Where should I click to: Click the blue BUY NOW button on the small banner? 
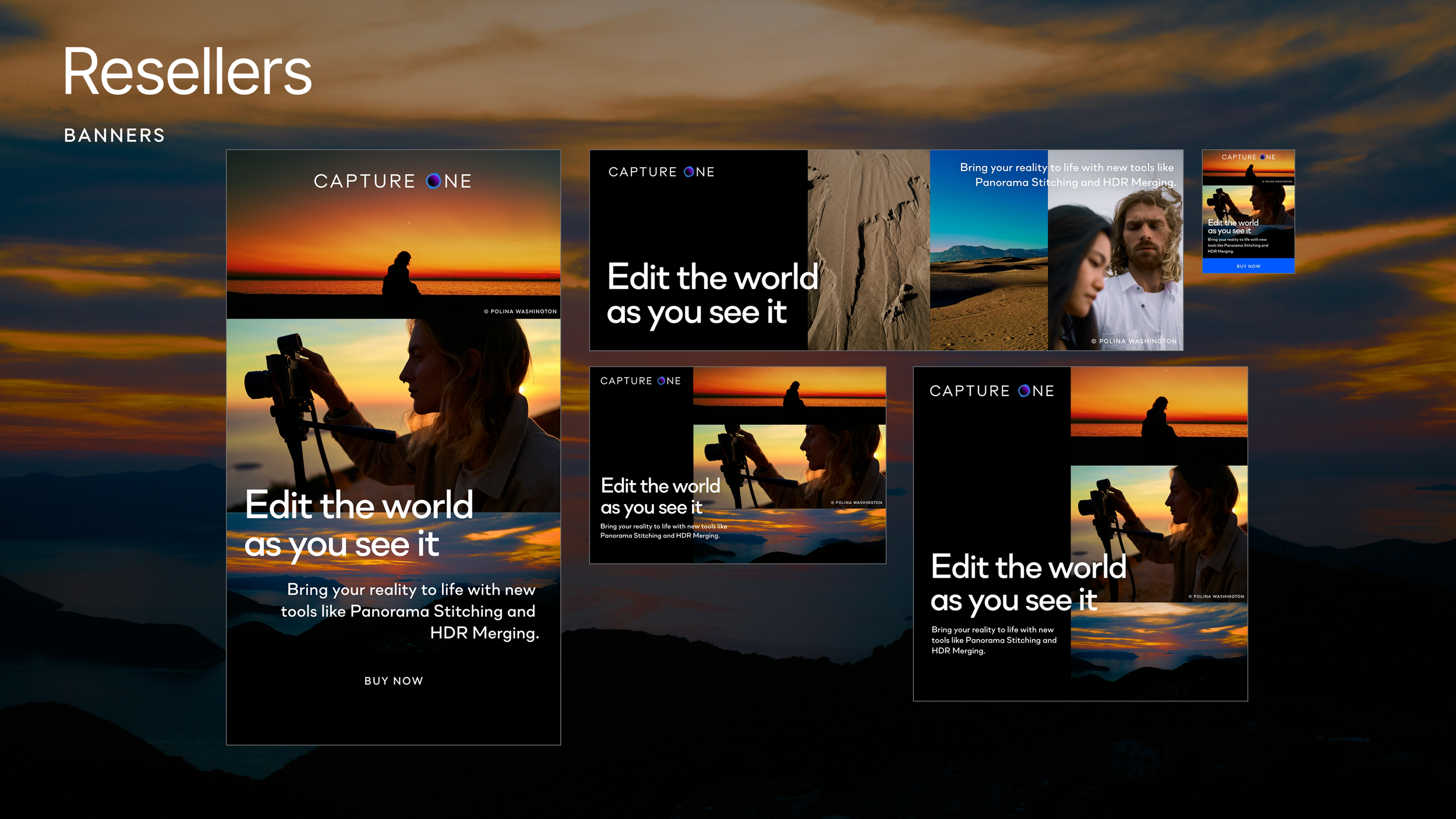coord(1248,266)
